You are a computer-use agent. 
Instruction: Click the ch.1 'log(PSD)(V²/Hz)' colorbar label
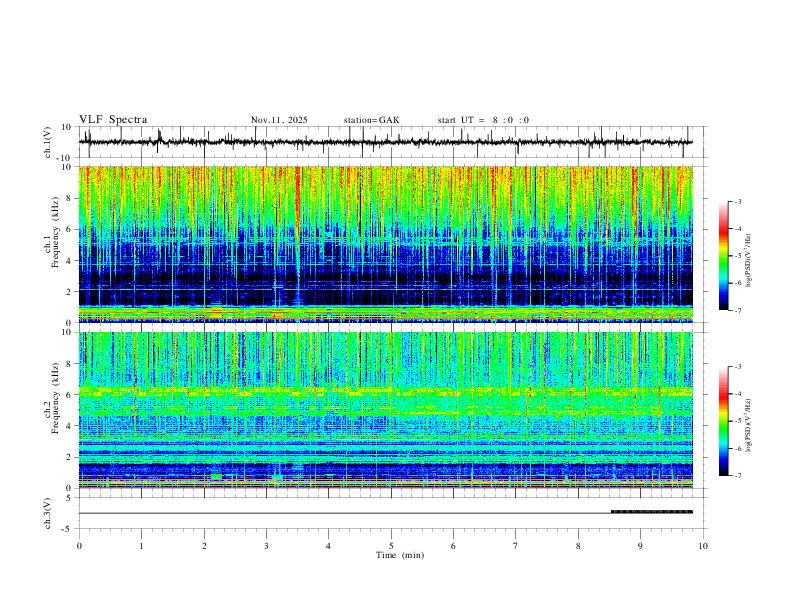point(748,261)
